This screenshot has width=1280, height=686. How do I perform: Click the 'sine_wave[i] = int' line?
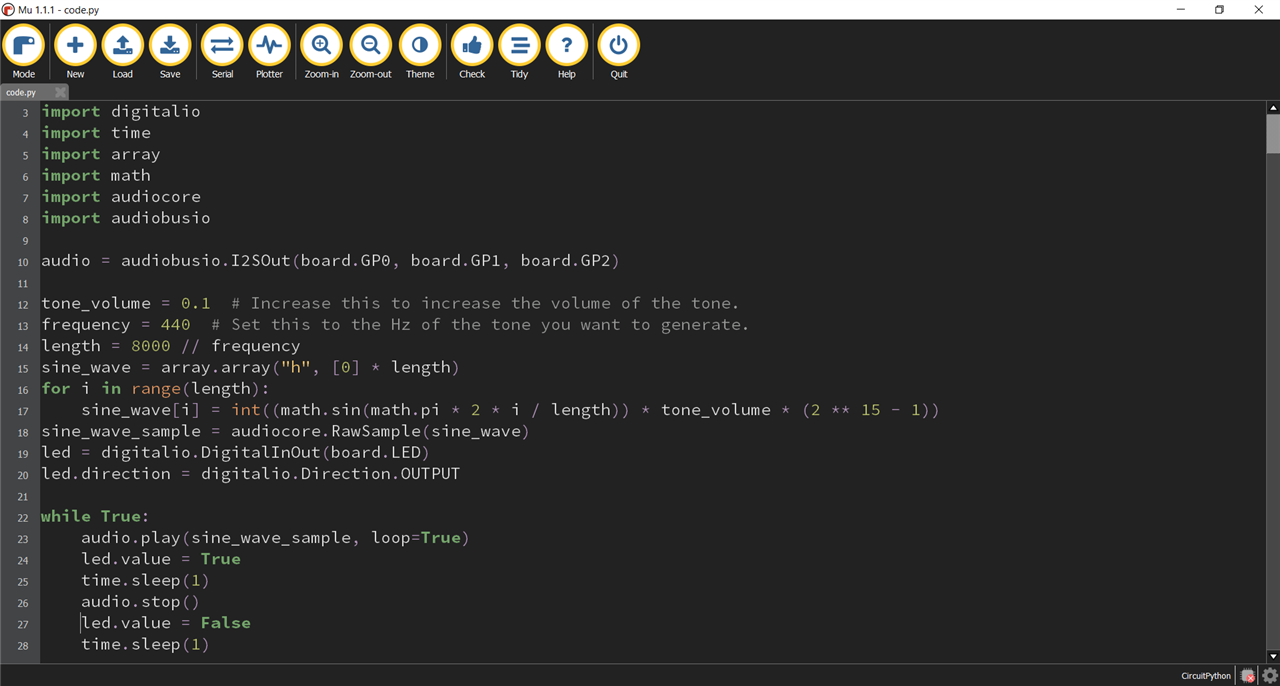pyautogui.click(x=510, y=410)
